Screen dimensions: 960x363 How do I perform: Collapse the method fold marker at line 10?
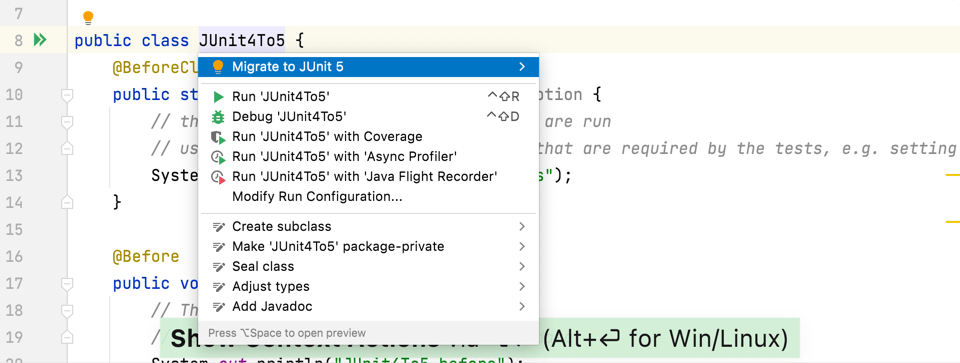pos(67,95)
